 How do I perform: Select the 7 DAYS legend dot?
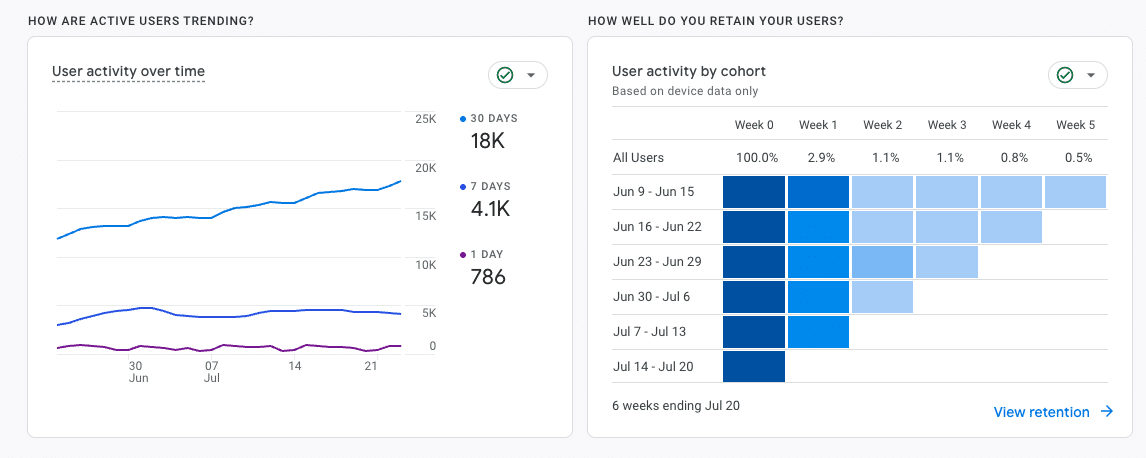coord(463,187)
